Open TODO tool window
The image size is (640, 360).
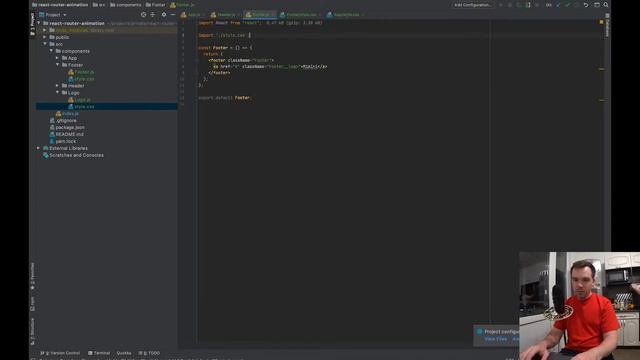tap(149, 353)
